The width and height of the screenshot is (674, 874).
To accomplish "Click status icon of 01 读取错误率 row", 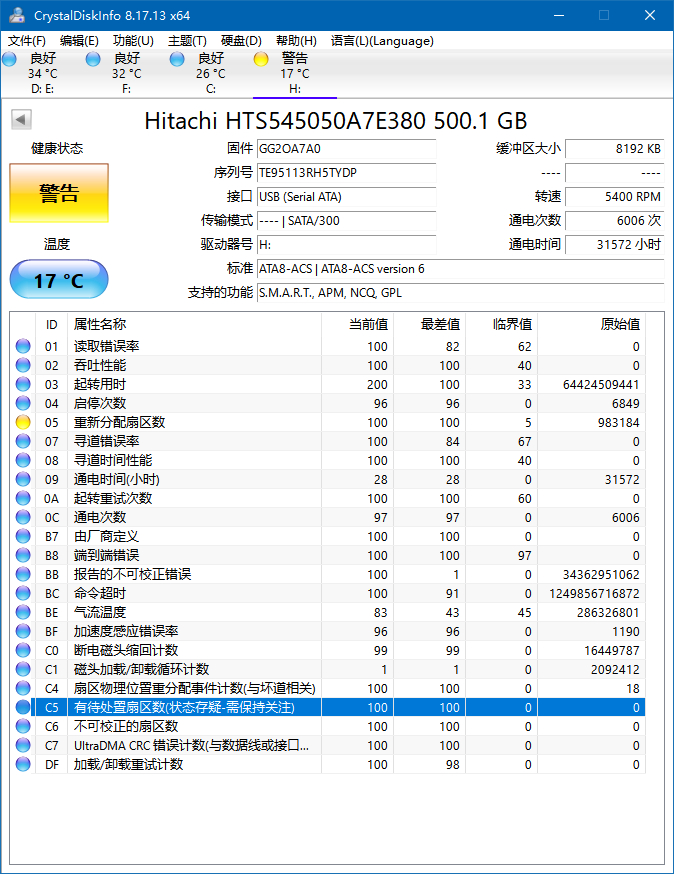I will point(23,346).
